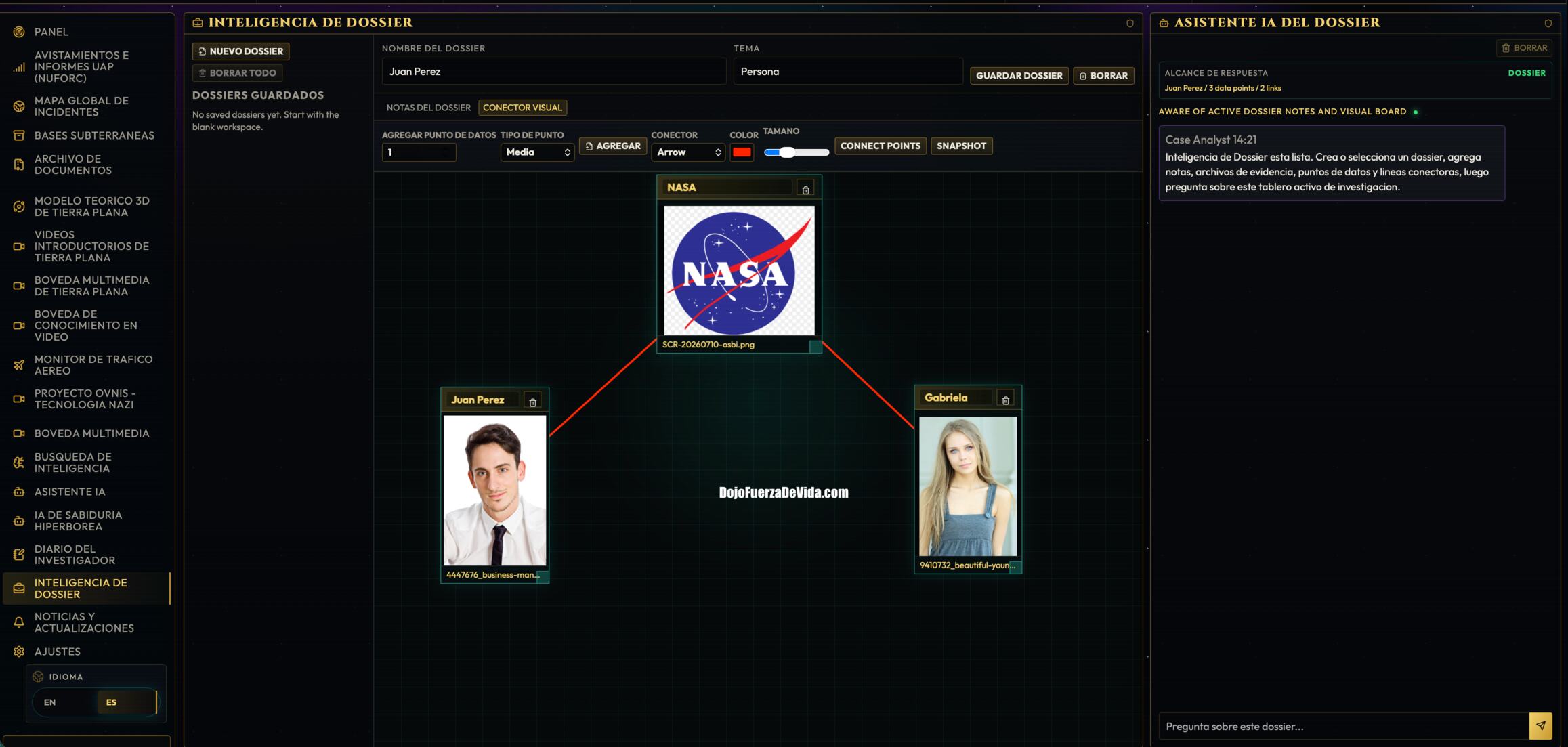1568x747 pixels.
Task: Click the Inteligencia de Dossier panel corner icon
Action: pos(1130,23)
